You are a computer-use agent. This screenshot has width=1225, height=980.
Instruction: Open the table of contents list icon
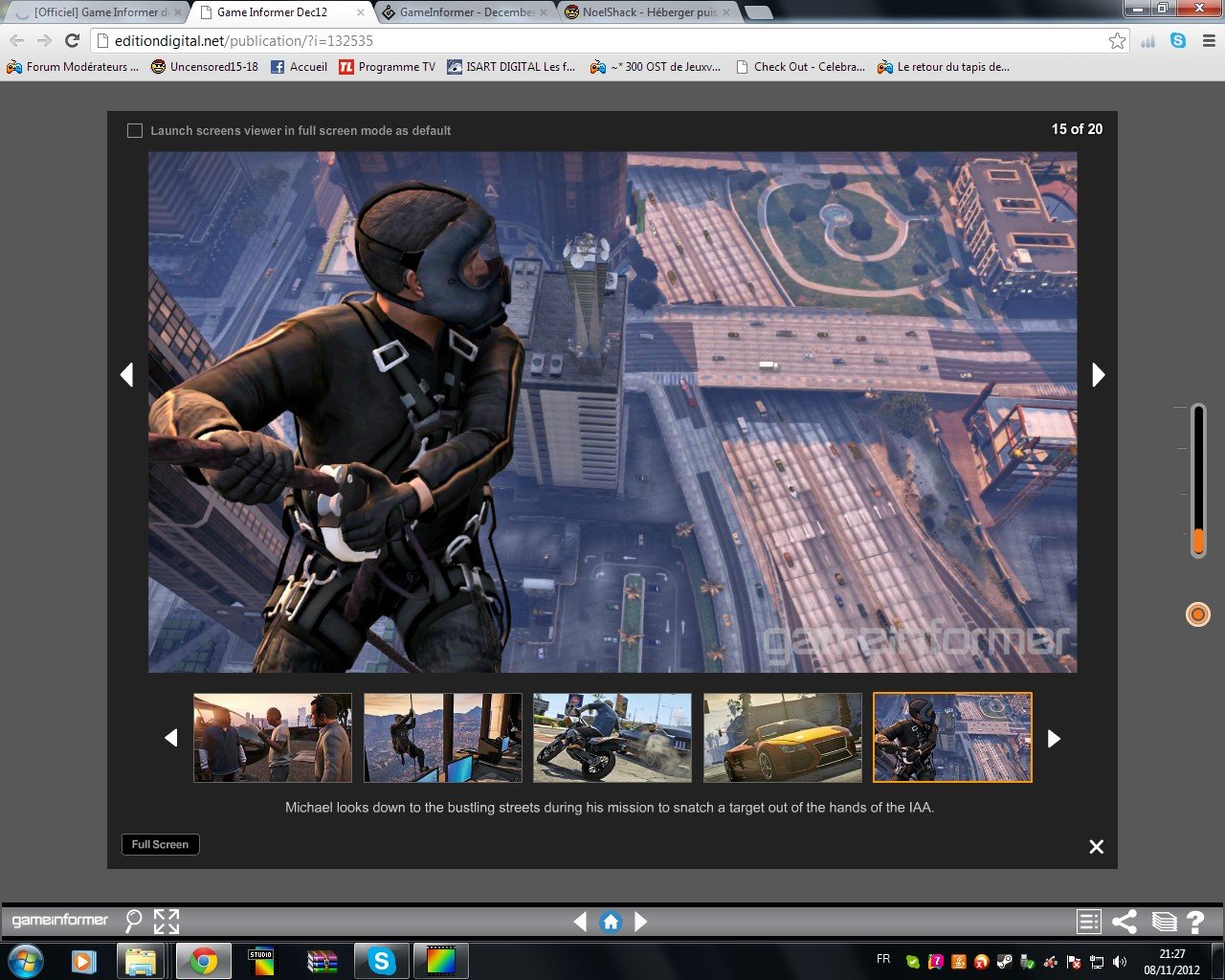(x=1089, y=922)
